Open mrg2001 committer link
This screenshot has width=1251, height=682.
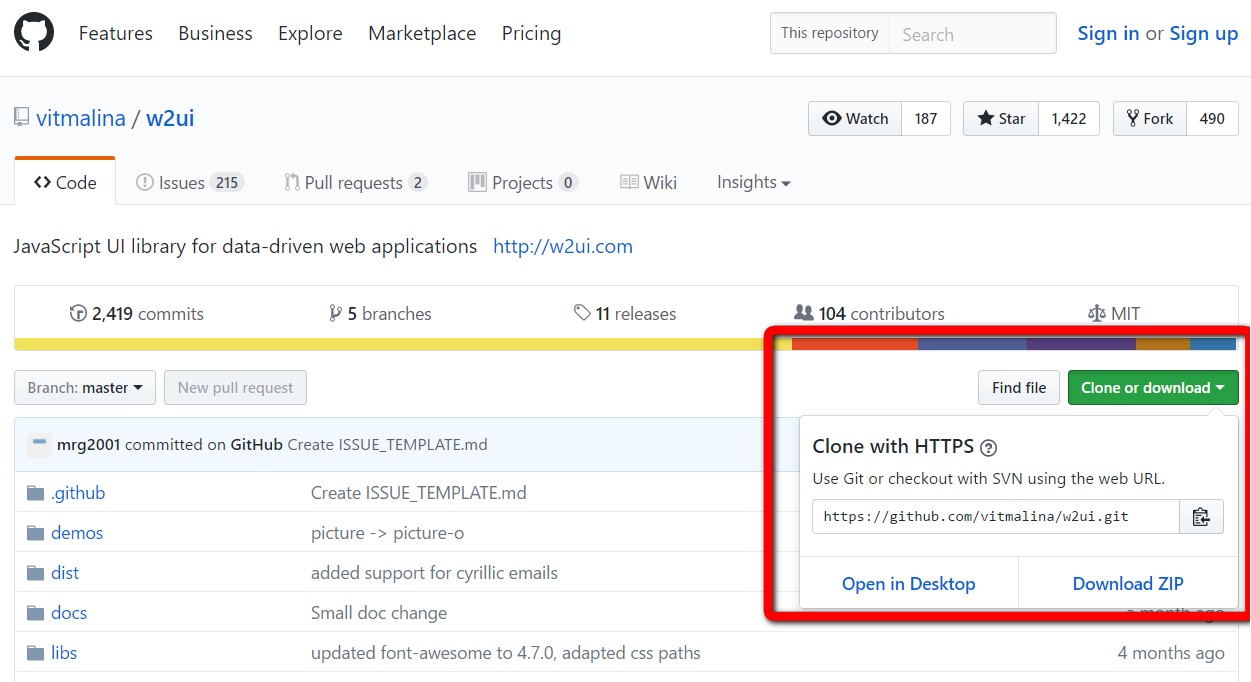(x=89, y=445)
